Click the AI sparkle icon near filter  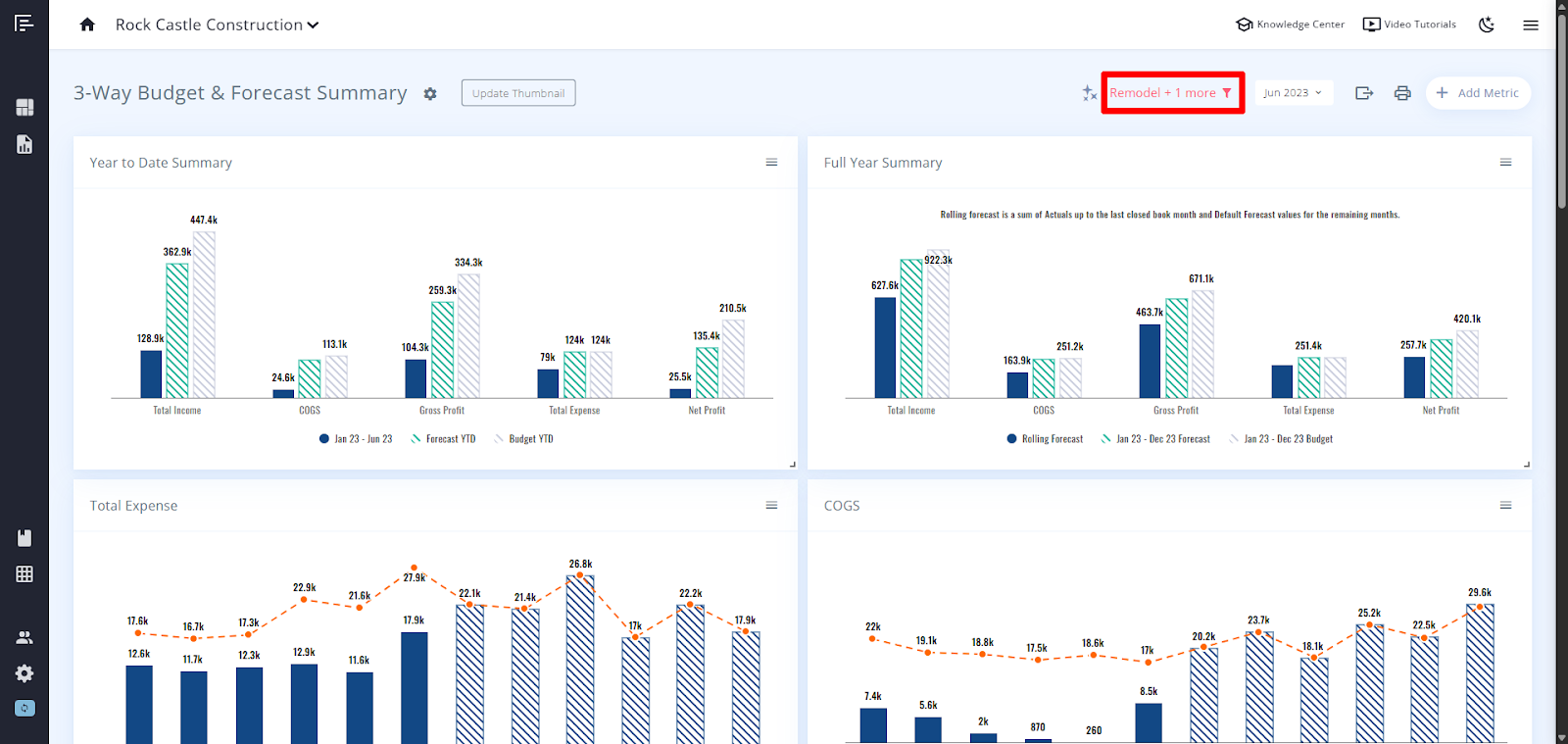[x=1089, y=93]
